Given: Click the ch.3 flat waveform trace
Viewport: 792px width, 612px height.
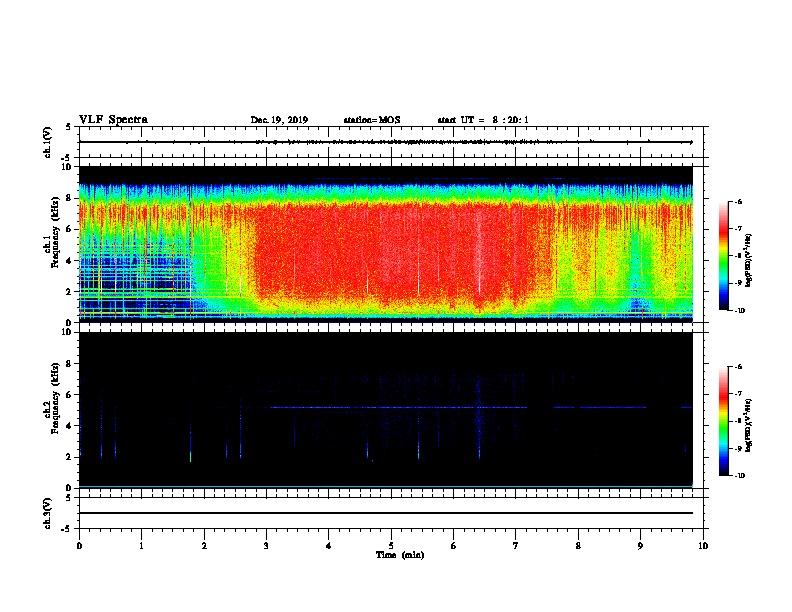Looking at the screenshot, I should 386,513.
